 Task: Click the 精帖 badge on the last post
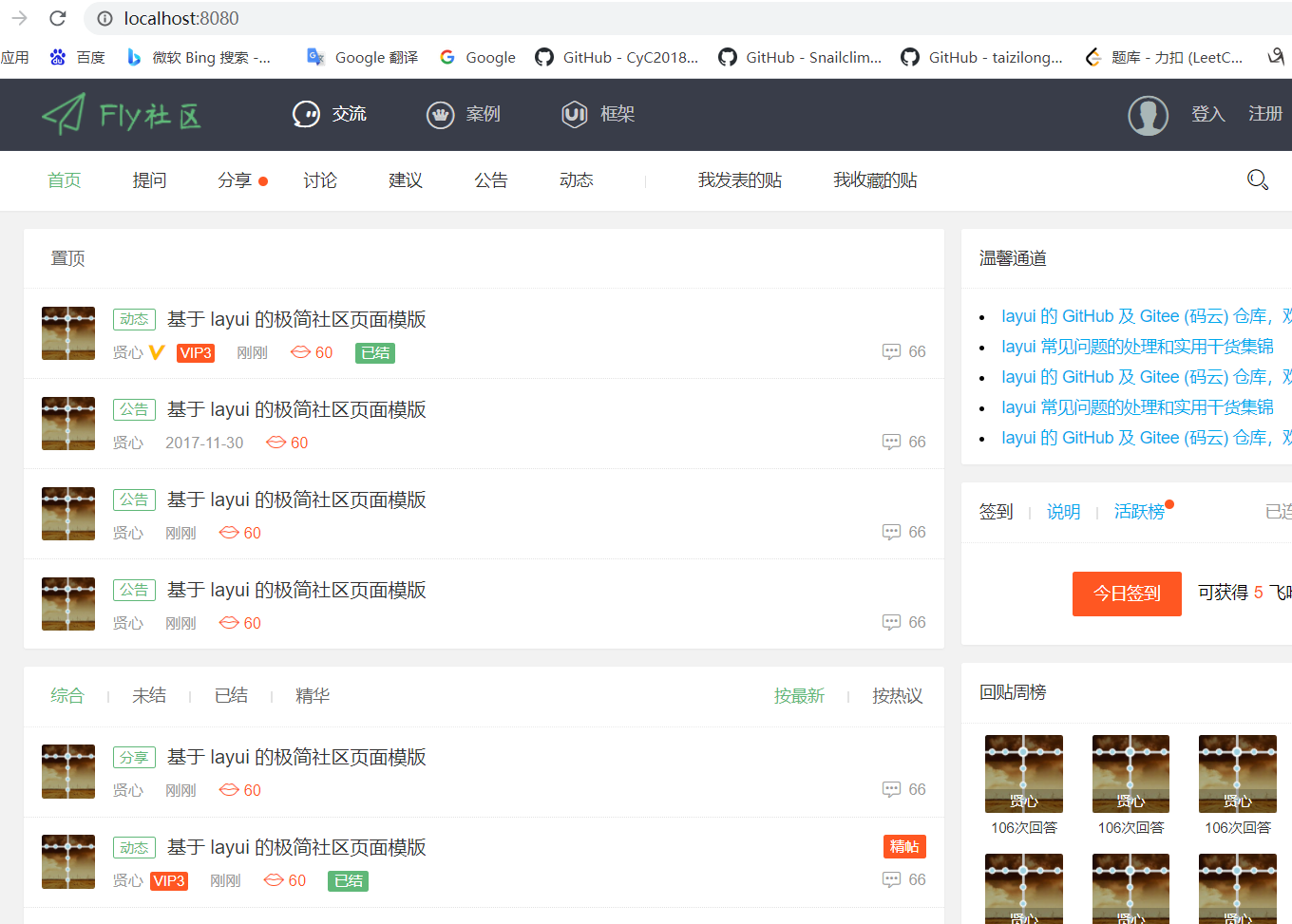904,846
